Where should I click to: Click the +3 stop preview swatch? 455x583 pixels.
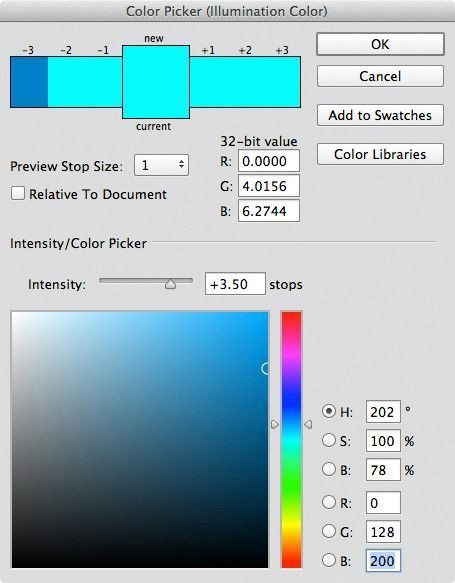(x=282, y=82)
